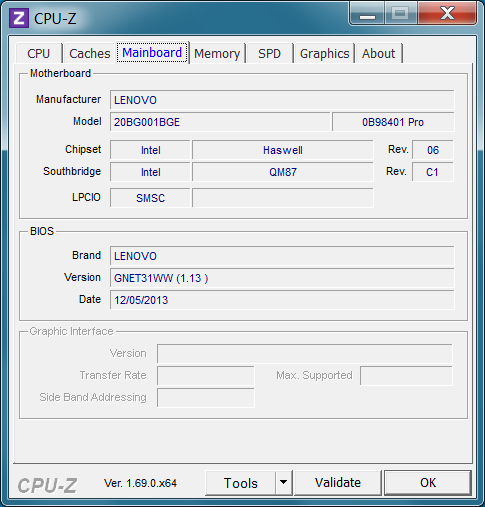Click the CPU-Z purple Z title icon

tap(19, 18)
